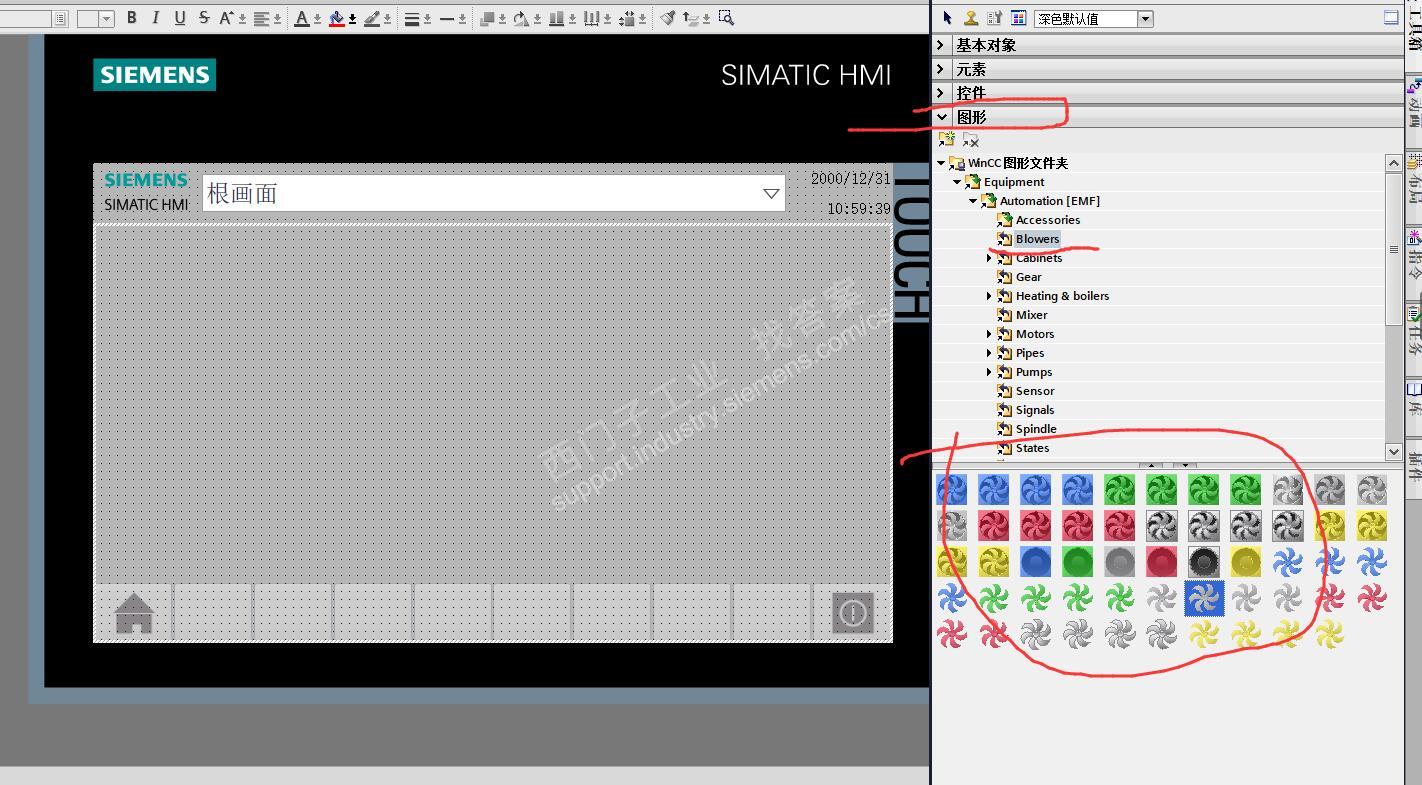Click the pane mode icon at toolbox top-right
Screen dimensions: 1422x785
(x=1391, y=17)
